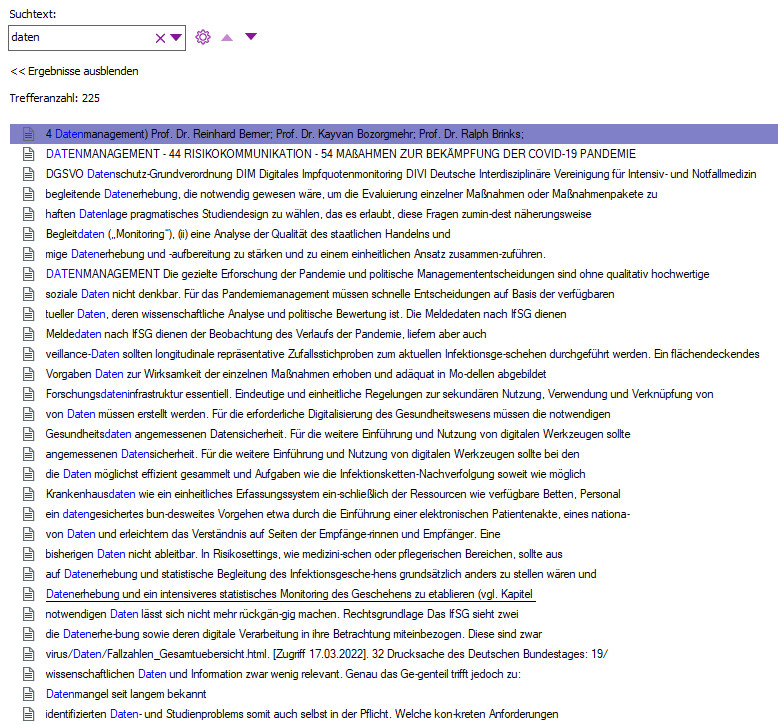Open result 'haften Datenlage pragmatisches Studiendesign'
This screenshot has height=725, width=778.
pos(319,214)
